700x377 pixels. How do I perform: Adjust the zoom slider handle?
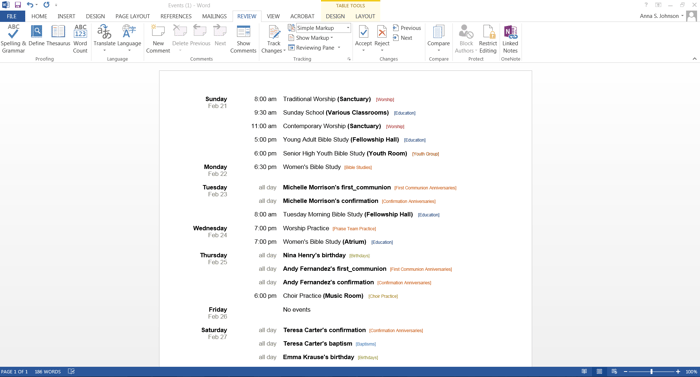point(652,372)
